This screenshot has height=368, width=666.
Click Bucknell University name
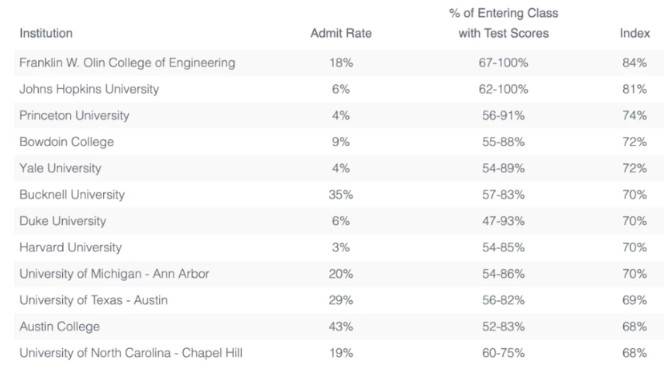coord(72,195)
